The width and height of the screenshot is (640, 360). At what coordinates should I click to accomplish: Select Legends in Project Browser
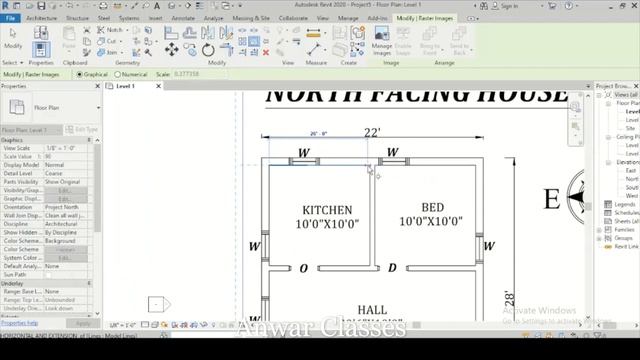624,204
